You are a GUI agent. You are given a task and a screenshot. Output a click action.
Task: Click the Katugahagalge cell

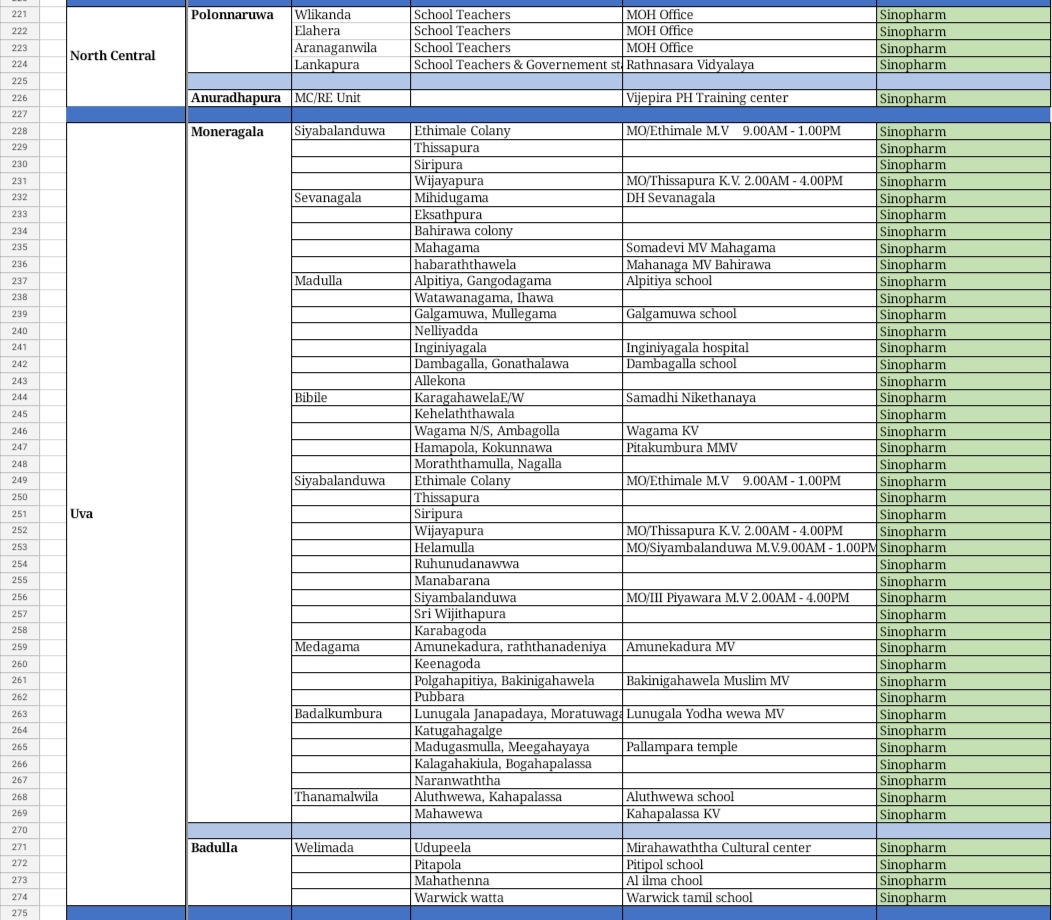click(x=517, y=730)
